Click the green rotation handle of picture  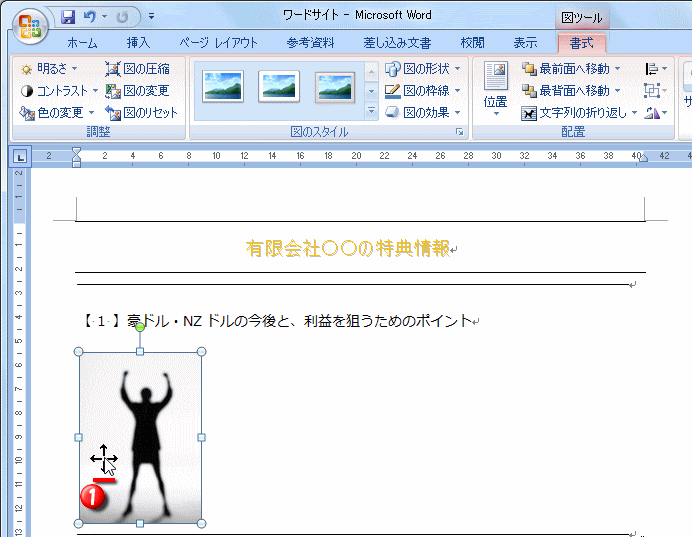[x=140, y=327]
